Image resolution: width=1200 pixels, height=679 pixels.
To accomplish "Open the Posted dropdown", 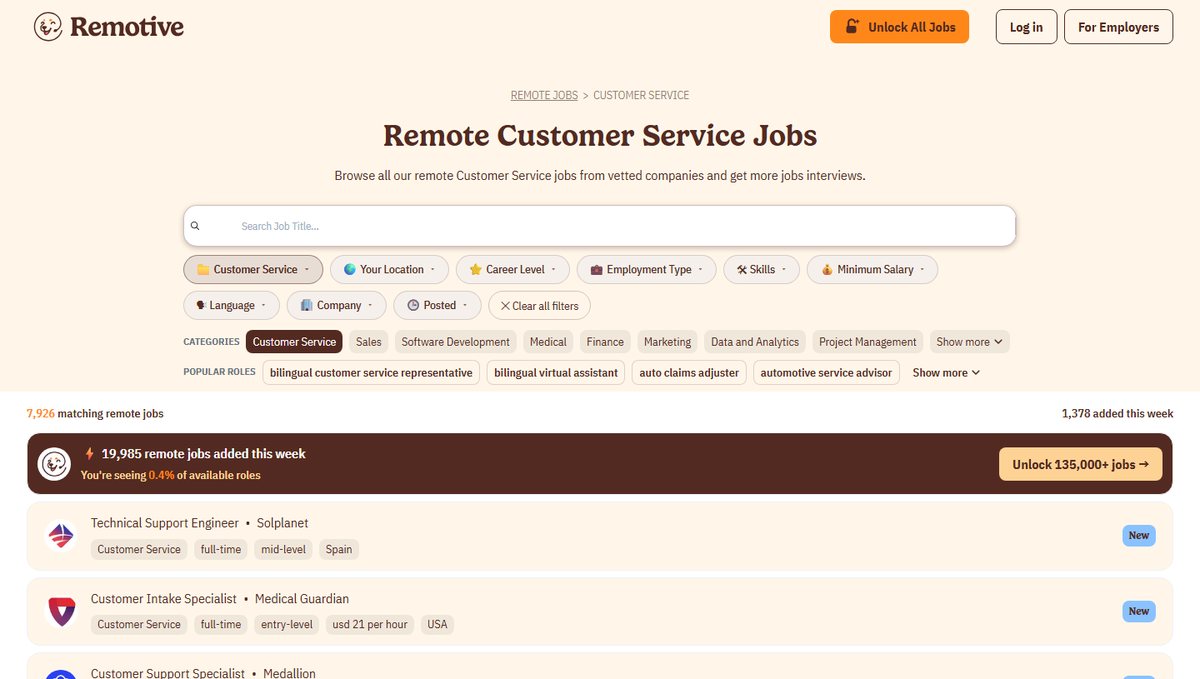I will point(437,306).
